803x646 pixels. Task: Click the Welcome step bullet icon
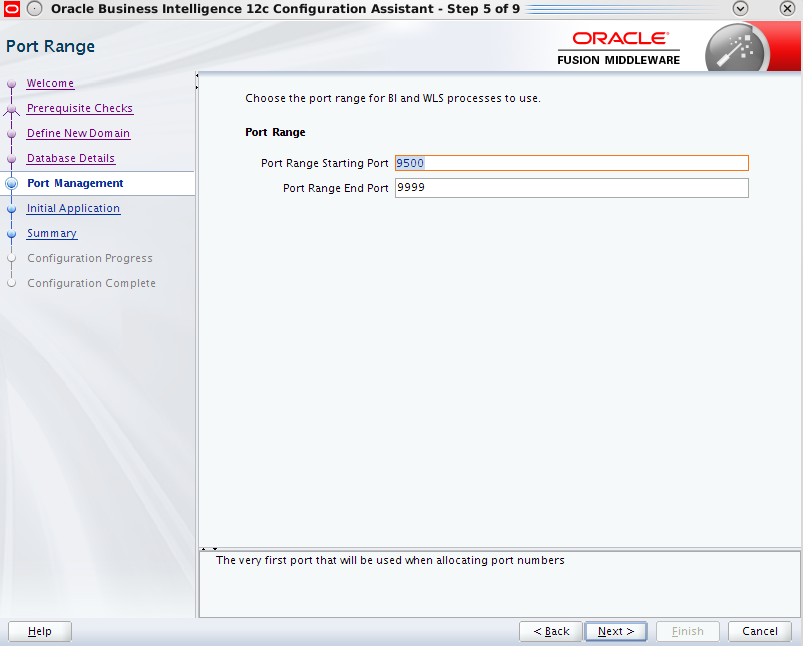(x=11, y=84)
